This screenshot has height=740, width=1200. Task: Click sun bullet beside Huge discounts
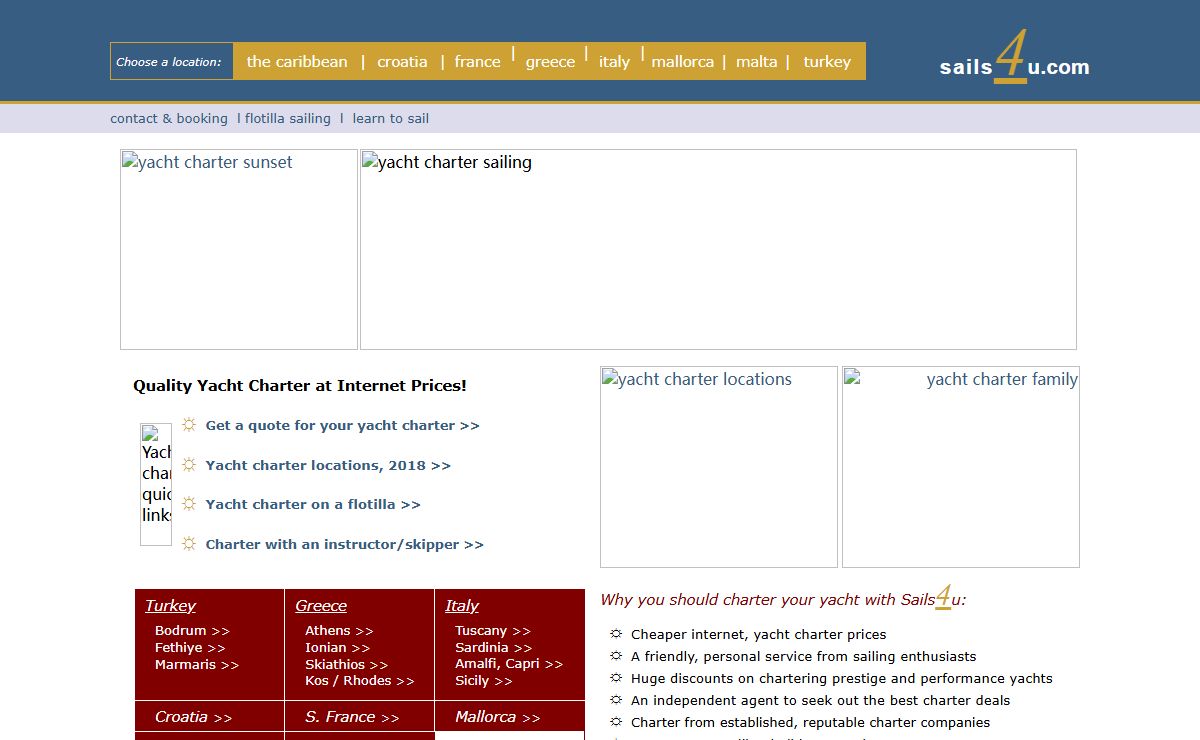tap(616, 677)
